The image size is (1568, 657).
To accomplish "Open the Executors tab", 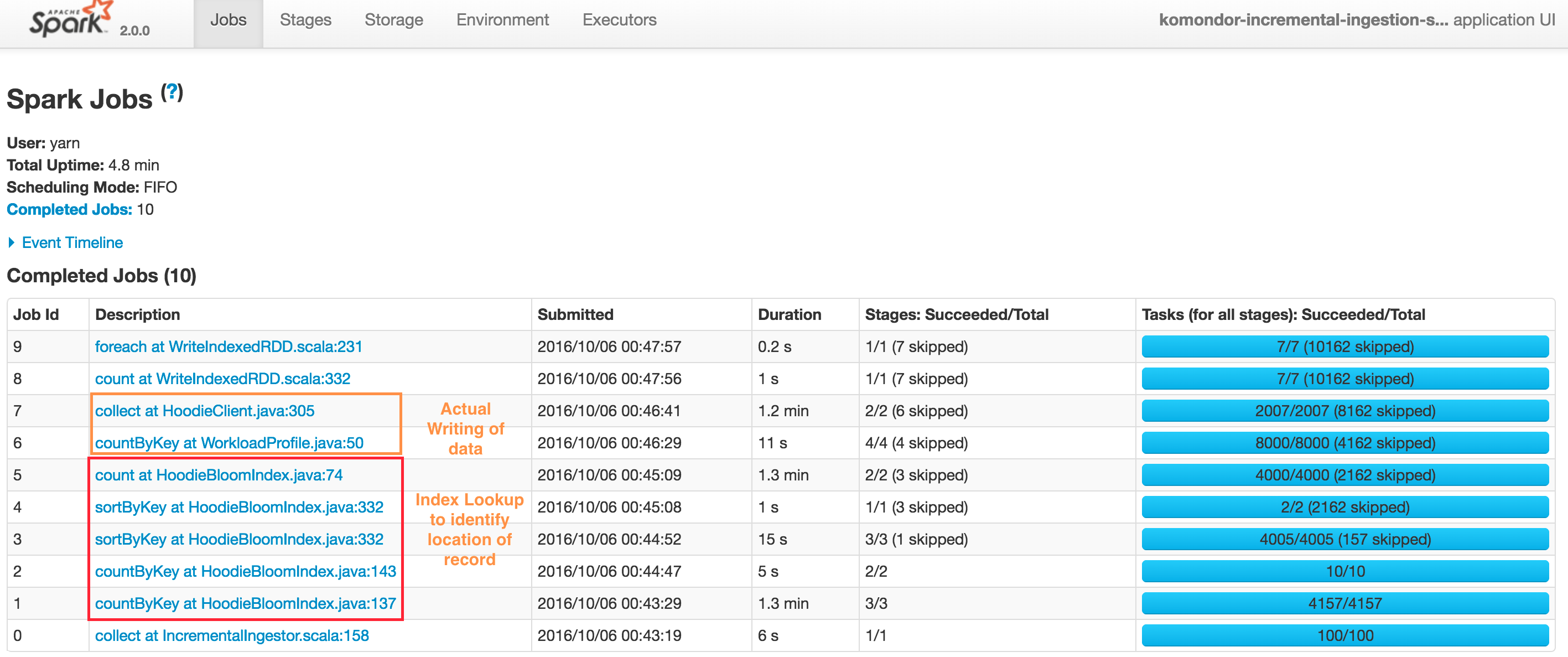I will coord(619,20).
